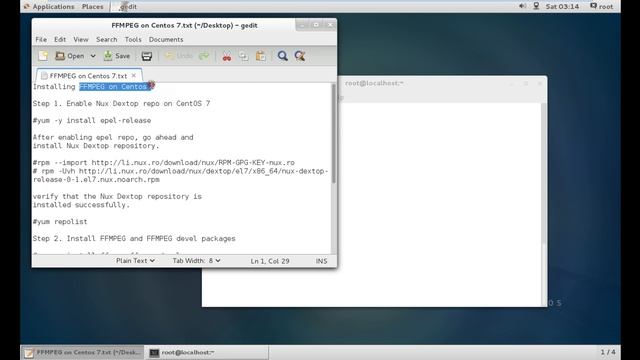Click the selected 'FFMPEG on Centos' text
Image resolution: width=640 pixels, height=360 pixels.
click(x=113, y=87)
